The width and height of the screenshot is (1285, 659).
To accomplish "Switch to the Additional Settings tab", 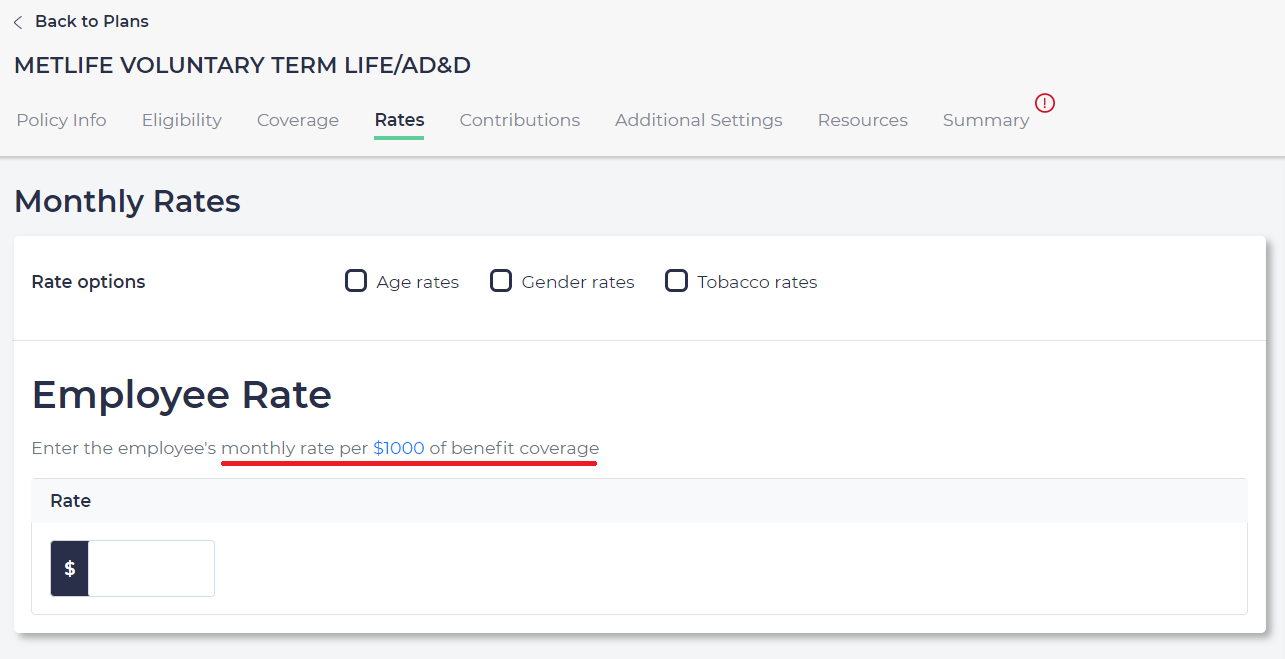I will click(x=698, y=120).
